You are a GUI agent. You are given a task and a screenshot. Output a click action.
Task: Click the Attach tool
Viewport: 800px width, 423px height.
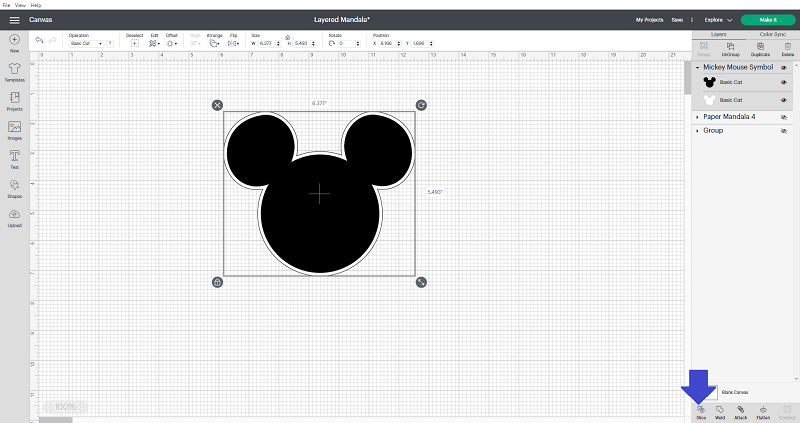pos(741,413)
